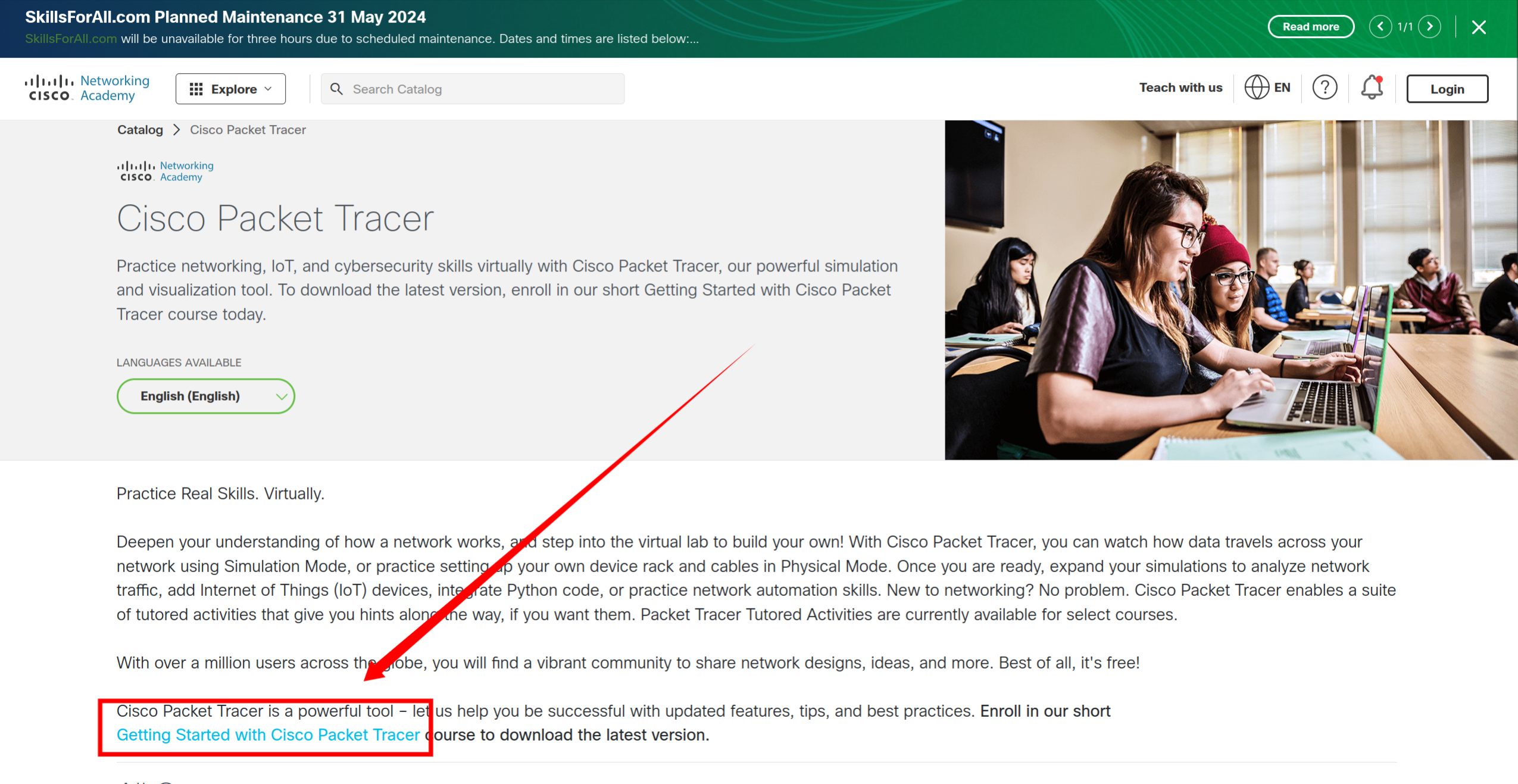Open the English (English) language dropdown
1518x784 pixels.
pos(205,396)
